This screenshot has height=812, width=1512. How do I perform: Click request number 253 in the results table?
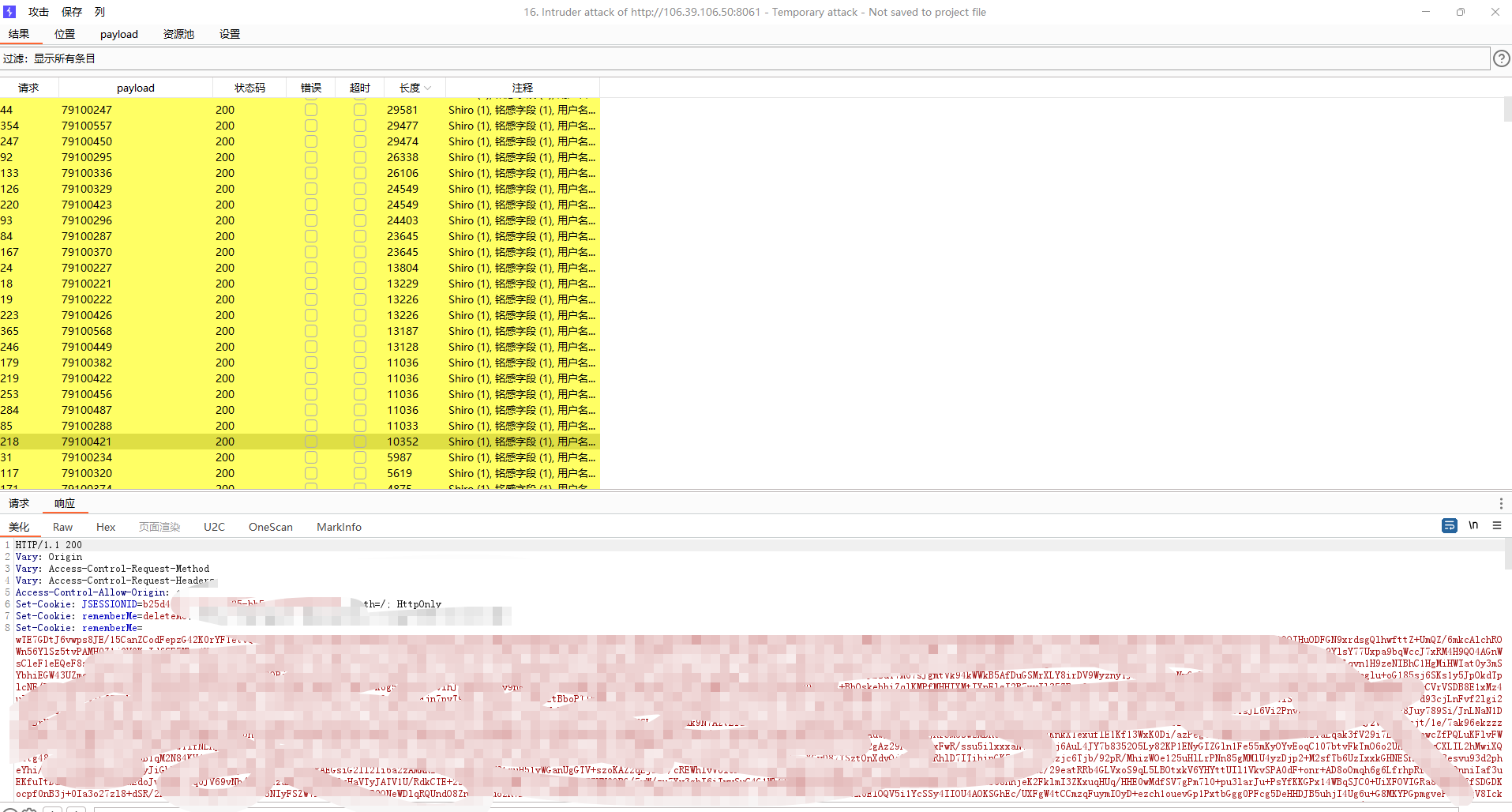pyautogui.click(x=9, y=394)
